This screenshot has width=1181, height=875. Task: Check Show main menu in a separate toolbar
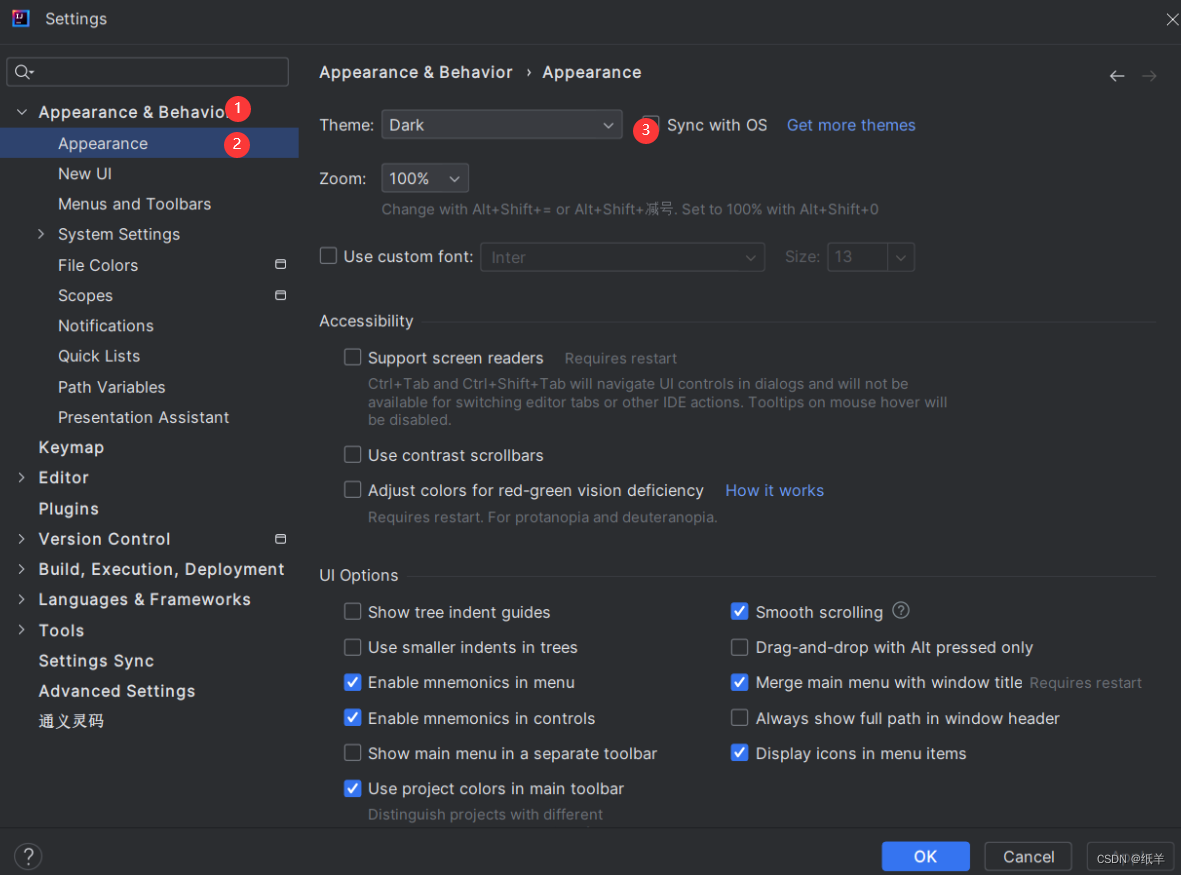(352, 752)
